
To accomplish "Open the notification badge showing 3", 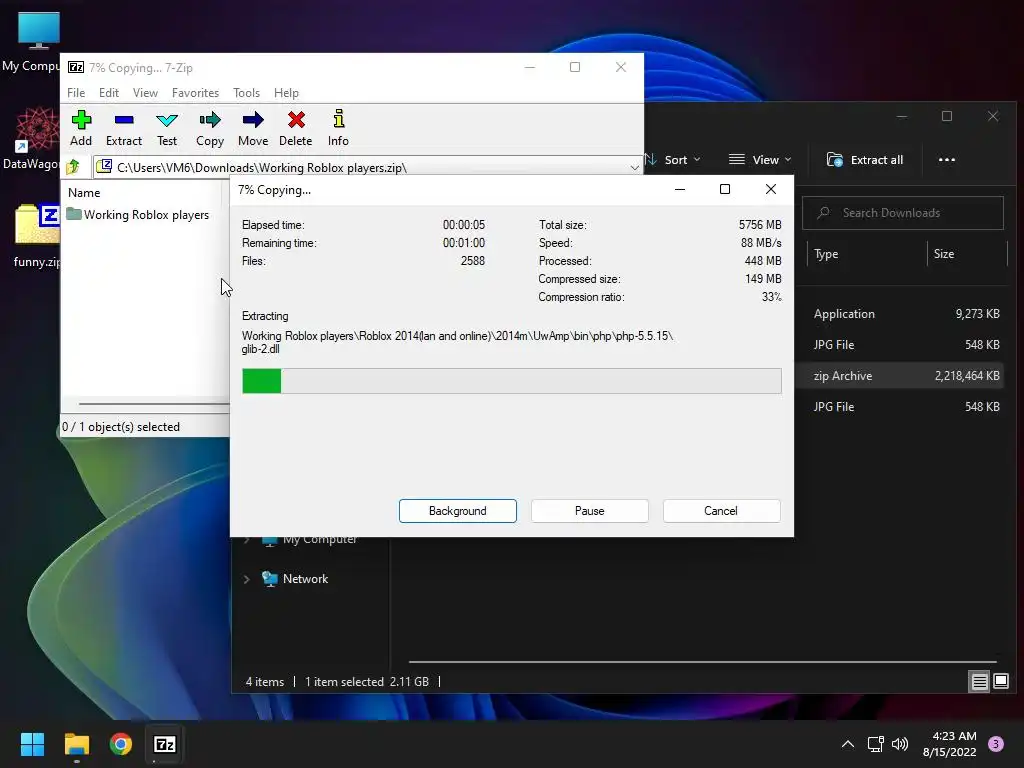I will 996,744.
